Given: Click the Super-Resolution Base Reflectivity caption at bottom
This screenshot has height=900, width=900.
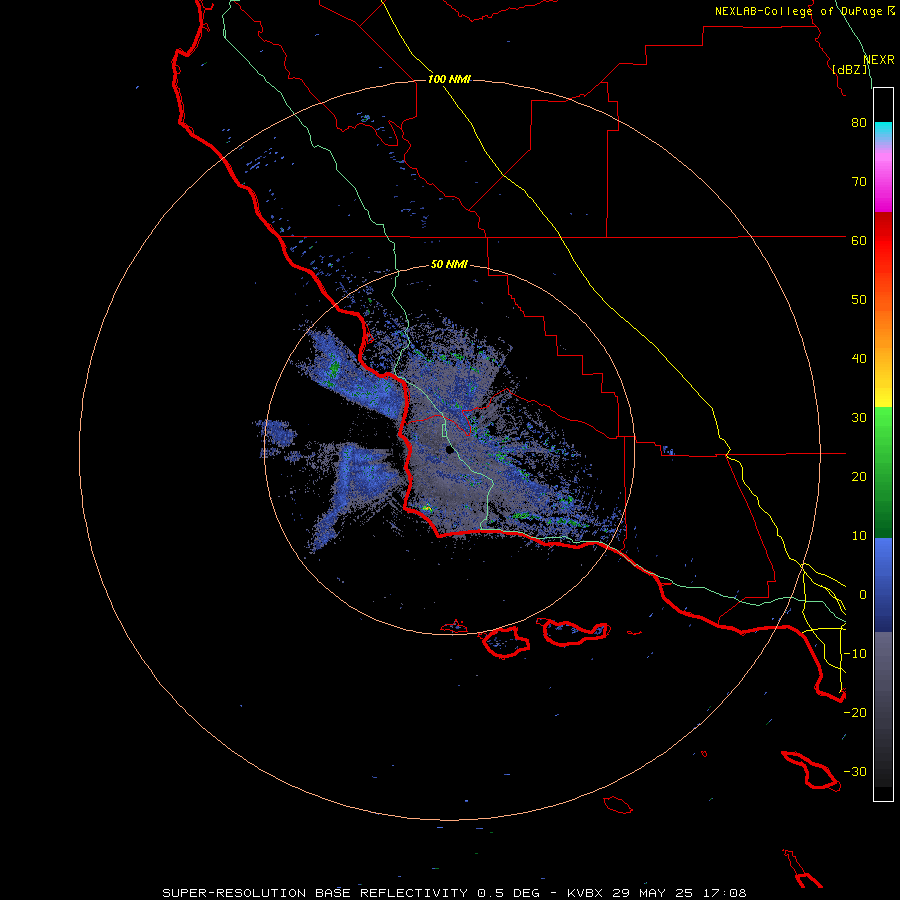Looking at the screenshot, I should (455, 893).
